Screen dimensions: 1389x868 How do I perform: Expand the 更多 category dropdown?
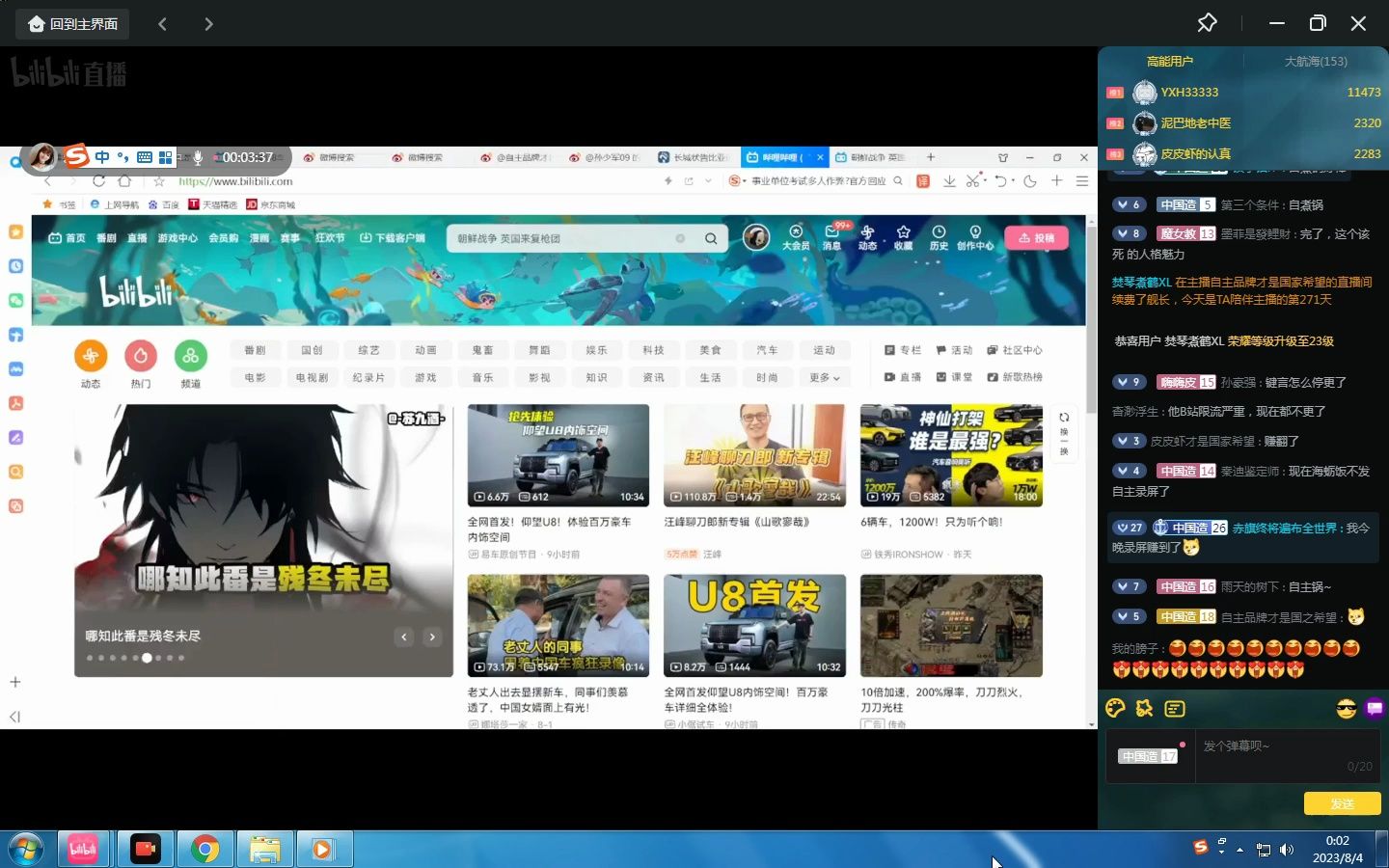(x=824, y=378)
